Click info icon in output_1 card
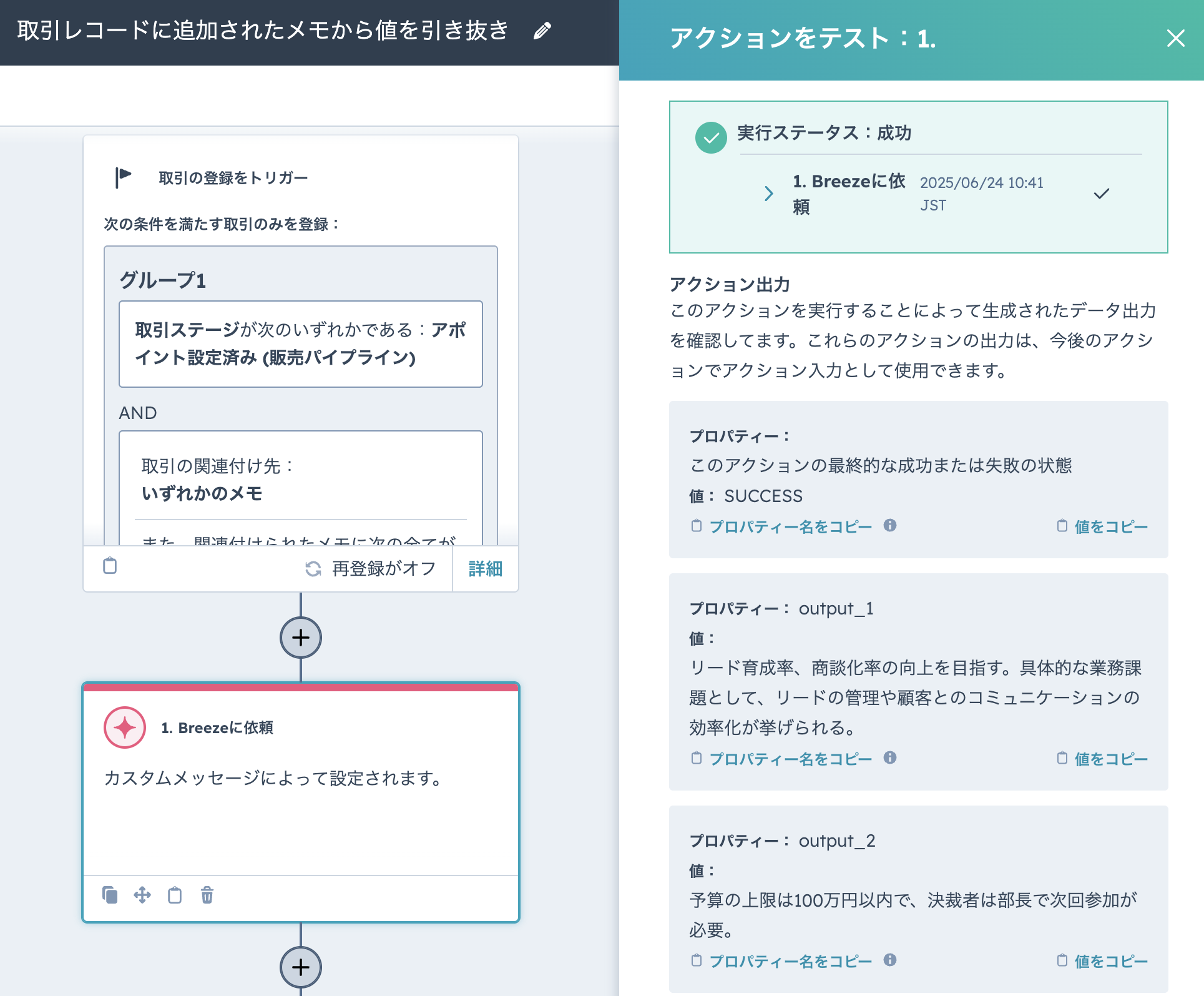 tap(890, 758)
